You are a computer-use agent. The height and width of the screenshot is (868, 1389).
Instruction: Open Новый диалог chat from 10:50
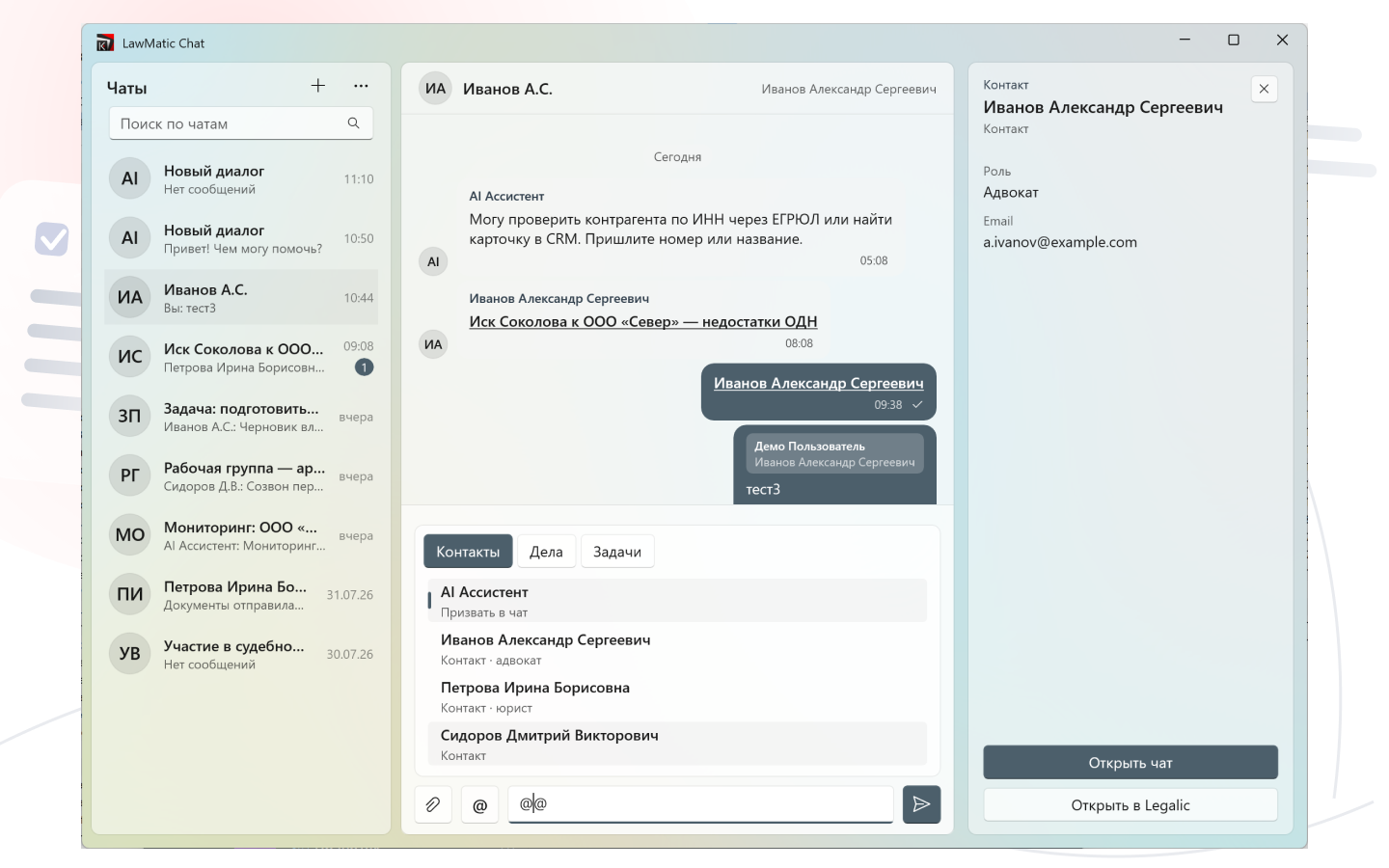pos(241,238)
